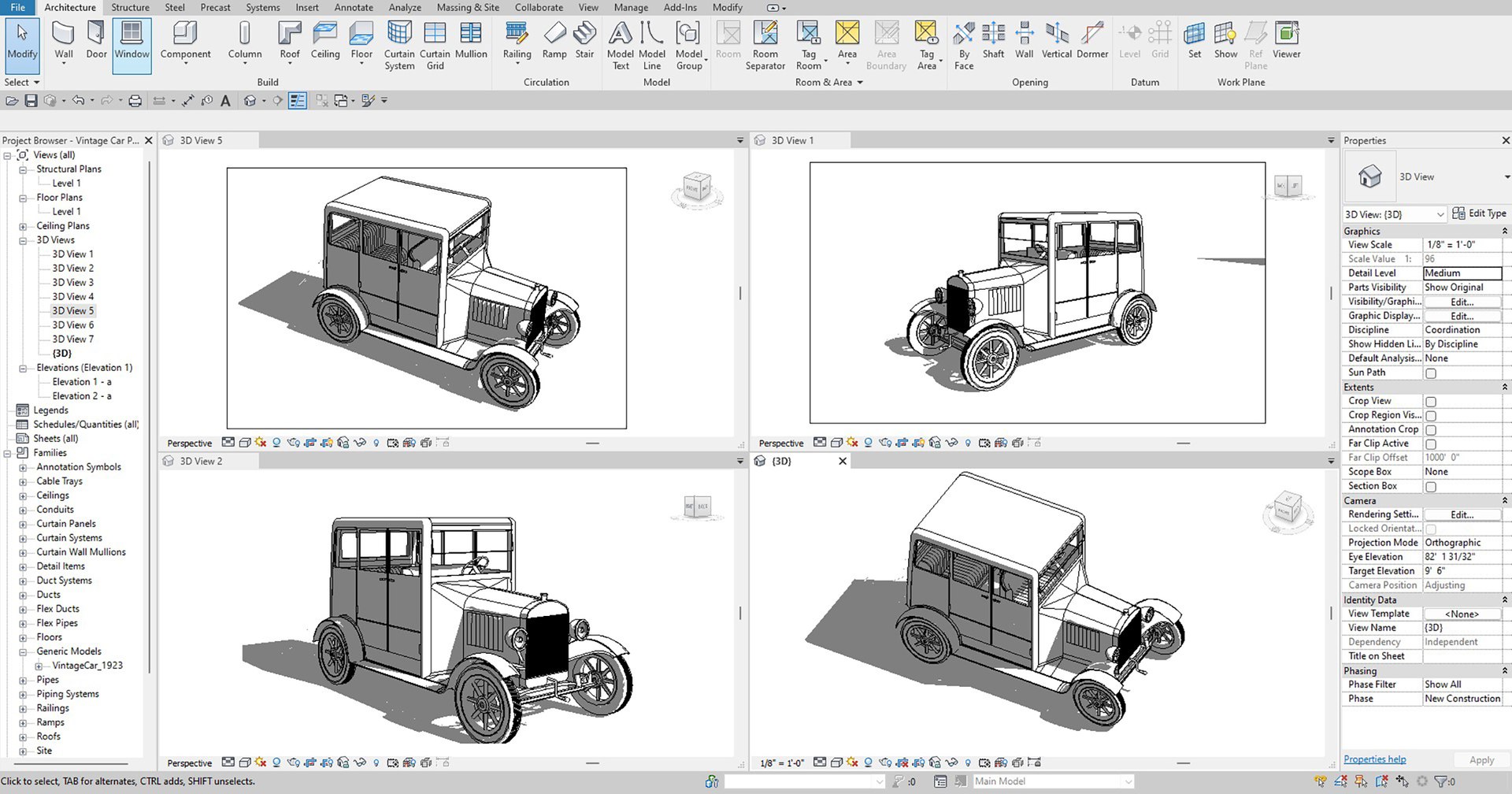Pick the Curtain Grid tool
This screenshot has width=1512, height=794.
pos(435,46)
